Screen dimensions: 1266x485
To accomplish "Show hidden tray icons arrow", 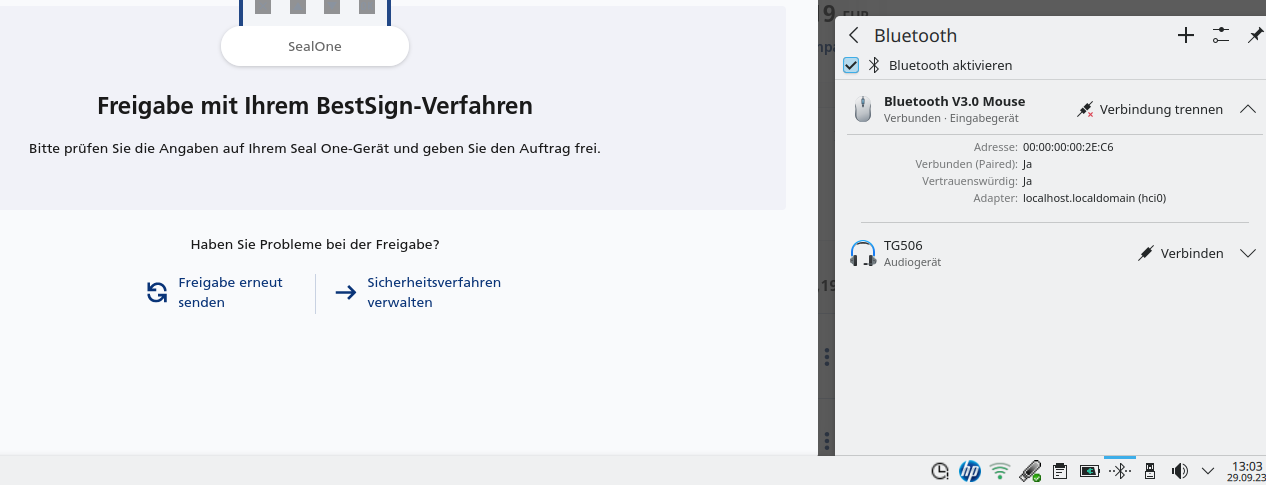I will point(1208,471).
